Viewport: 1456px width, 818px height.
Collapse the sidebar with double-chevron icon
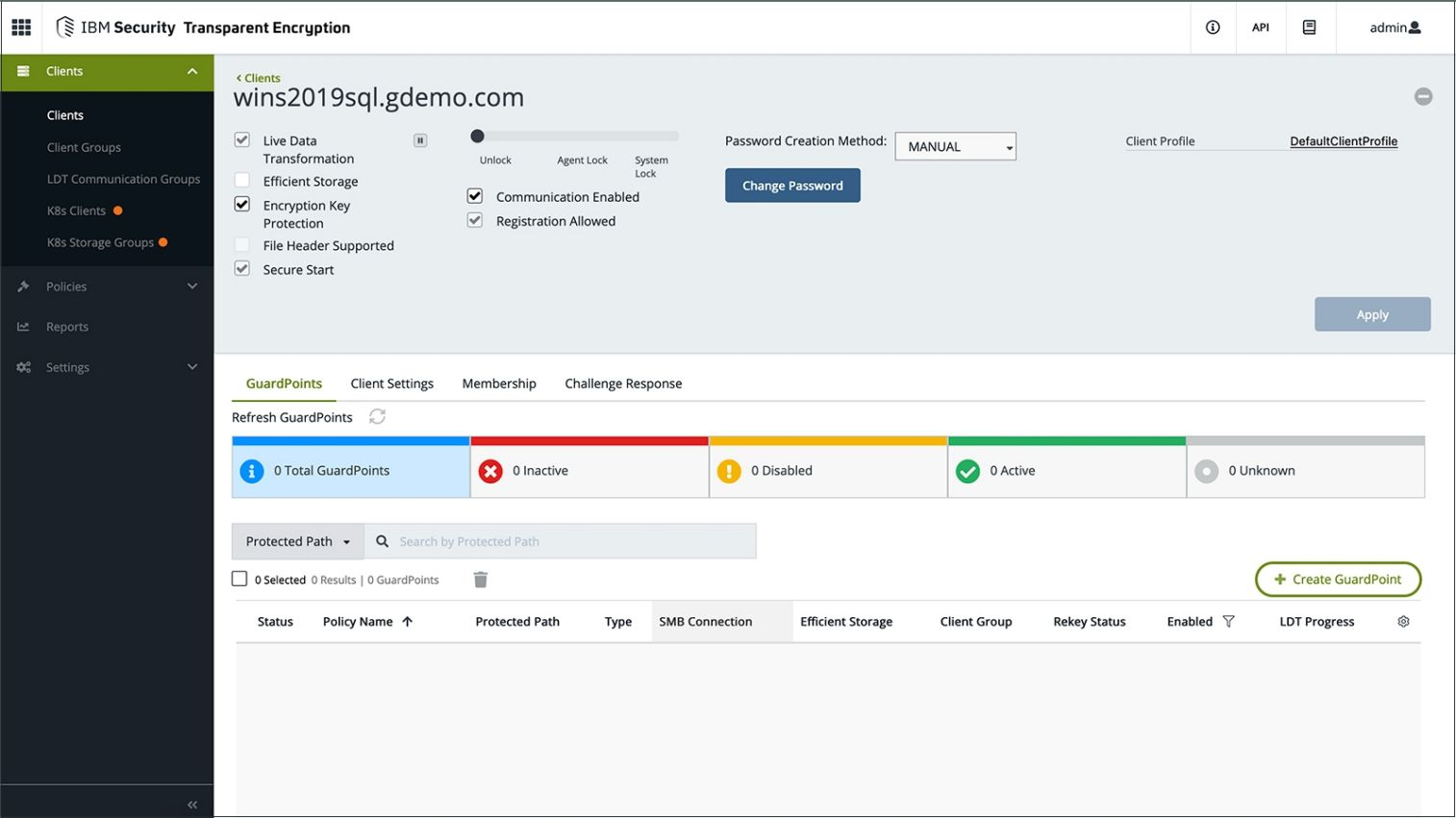click(x=192, y=805)
